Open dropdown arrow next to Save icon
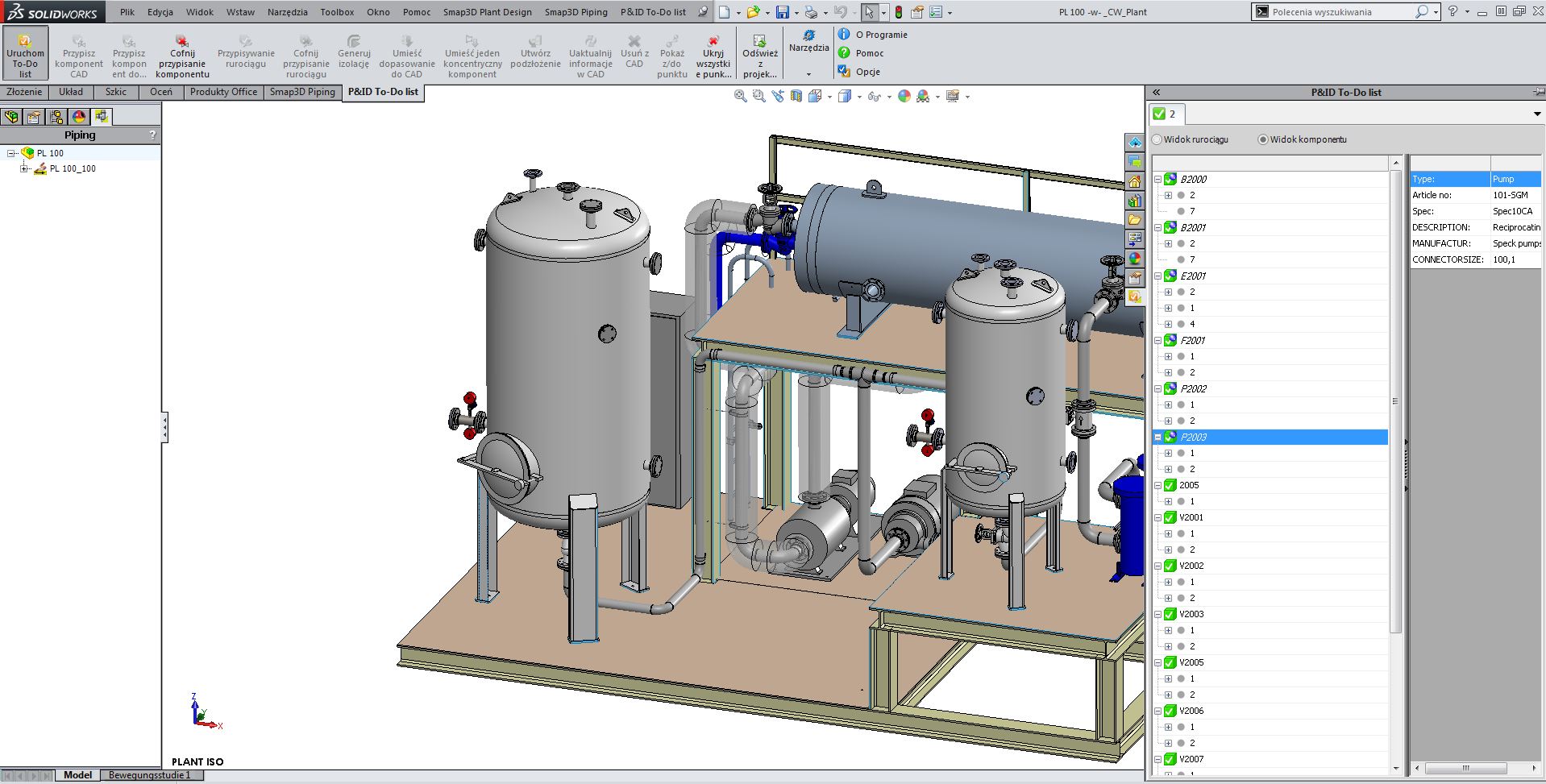The height and width of the screenshot is (784, 1546). click(796, 13)
